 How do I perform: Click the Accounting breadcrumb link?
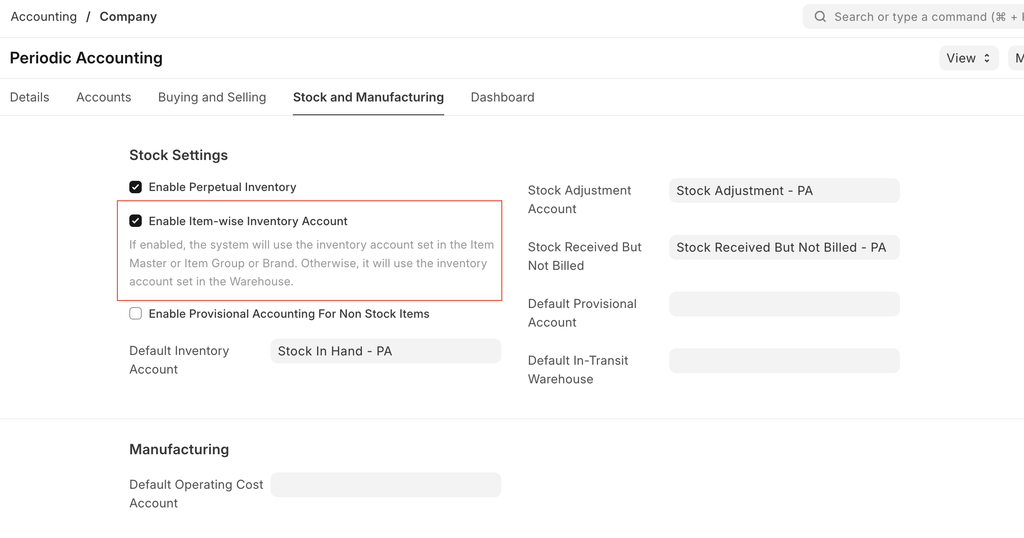pos(44,17)
